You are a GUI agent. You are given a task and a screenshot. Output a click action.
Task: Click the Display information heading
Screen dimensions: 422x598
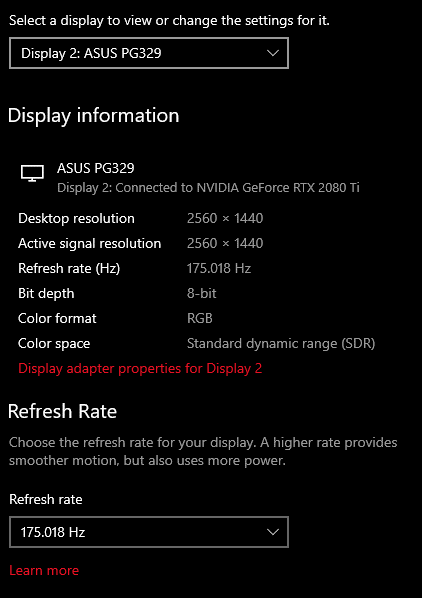tap(93, 116)
